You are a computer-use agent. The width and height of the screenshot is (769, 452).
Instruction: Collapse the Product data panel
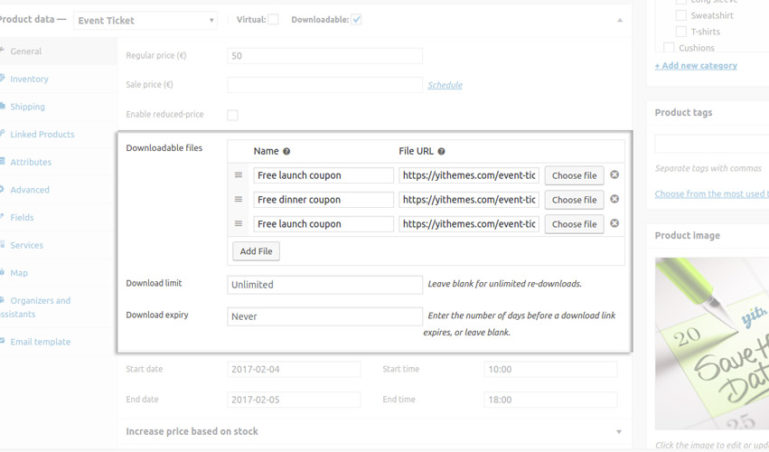(618, 20)
